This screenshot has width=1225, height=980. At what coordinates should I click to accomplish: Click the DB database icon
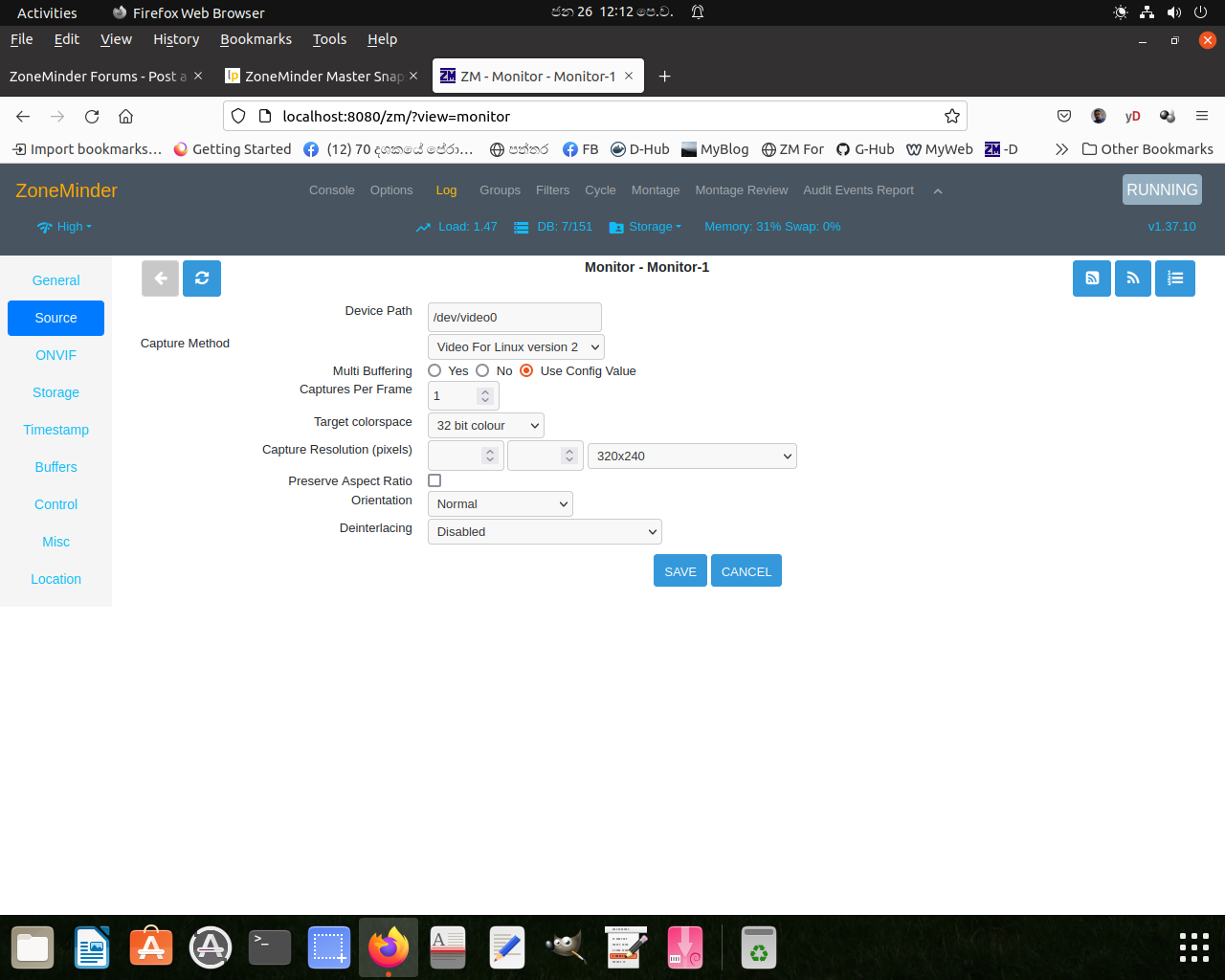pyautogui.click(x=522, y=228)
